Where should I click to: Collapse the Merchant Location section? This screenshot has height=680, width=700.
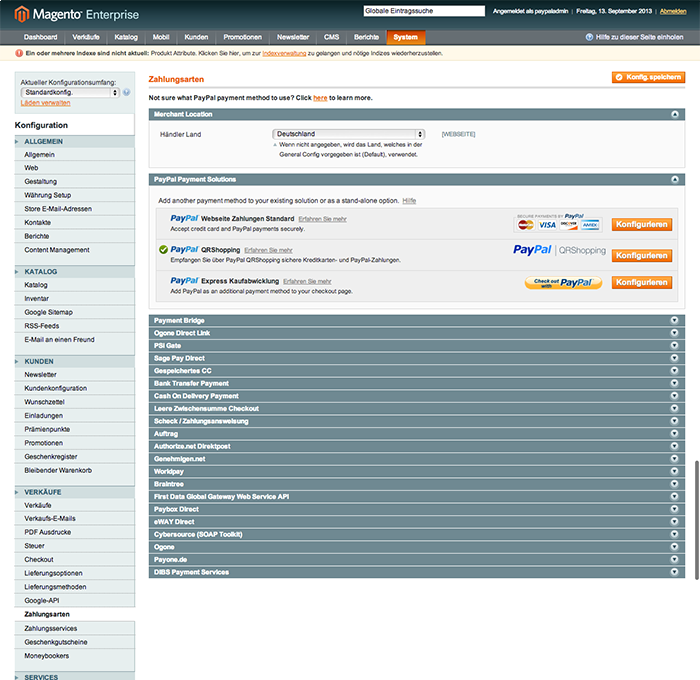[675, 115]
